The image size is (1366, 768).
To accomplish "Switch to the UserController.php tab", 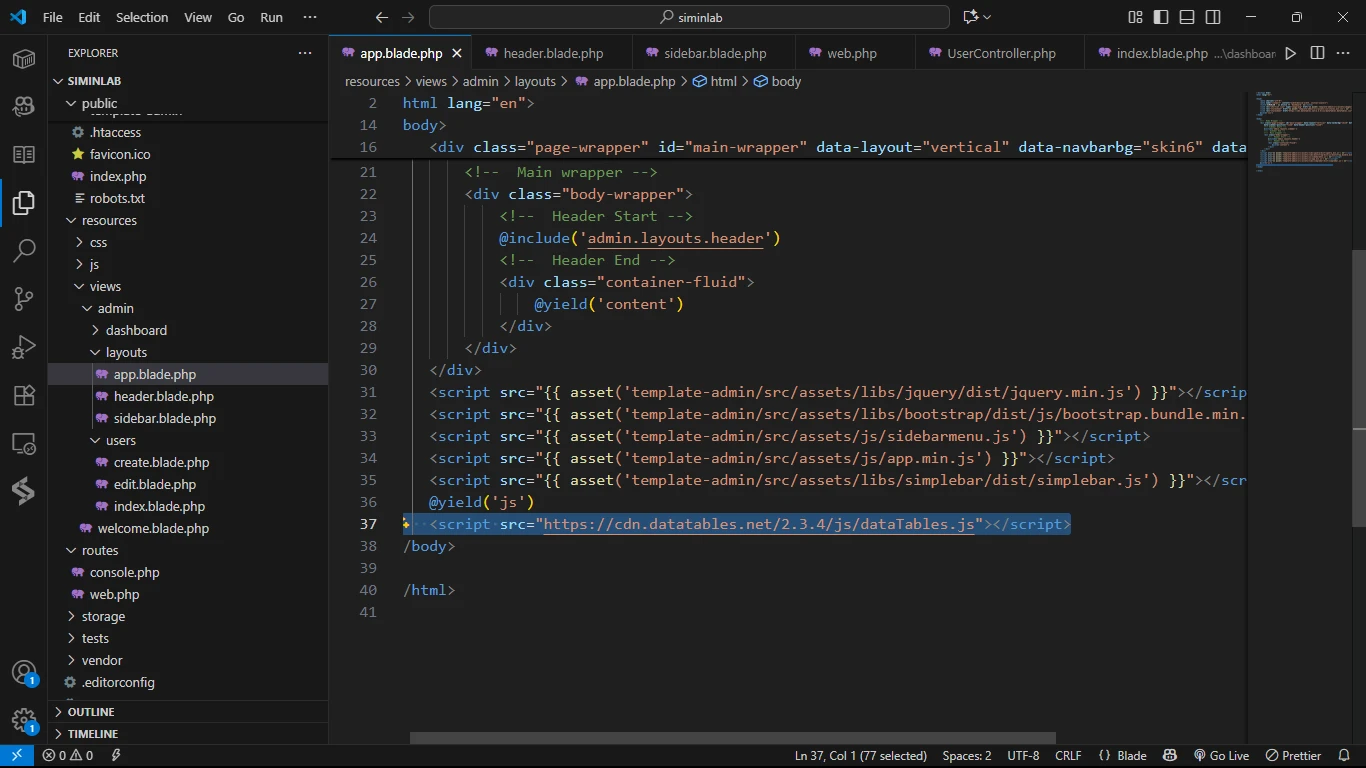I will pyautogui.click(x=1001, y=53).
